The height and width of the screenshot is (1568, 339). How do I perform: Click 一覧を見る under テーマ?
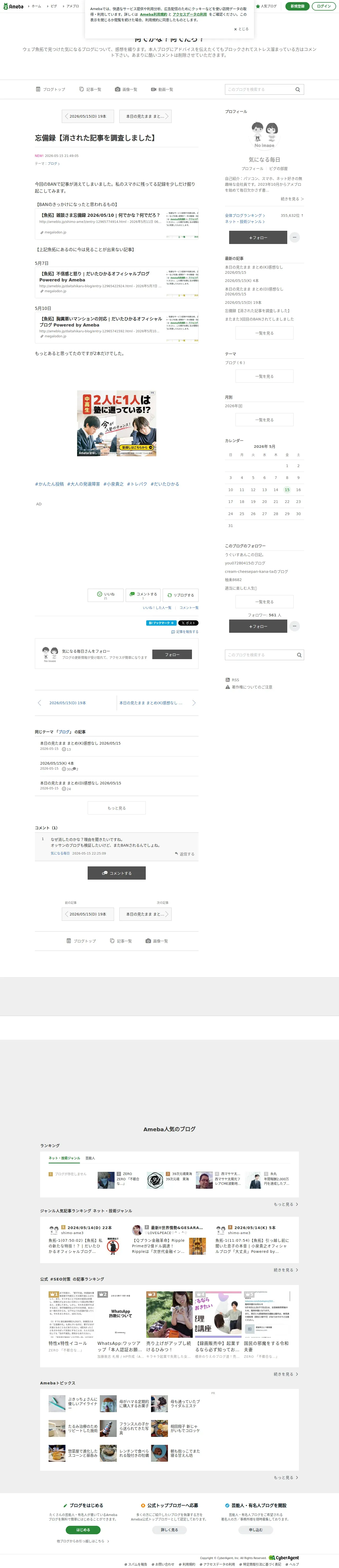[265, 376]
